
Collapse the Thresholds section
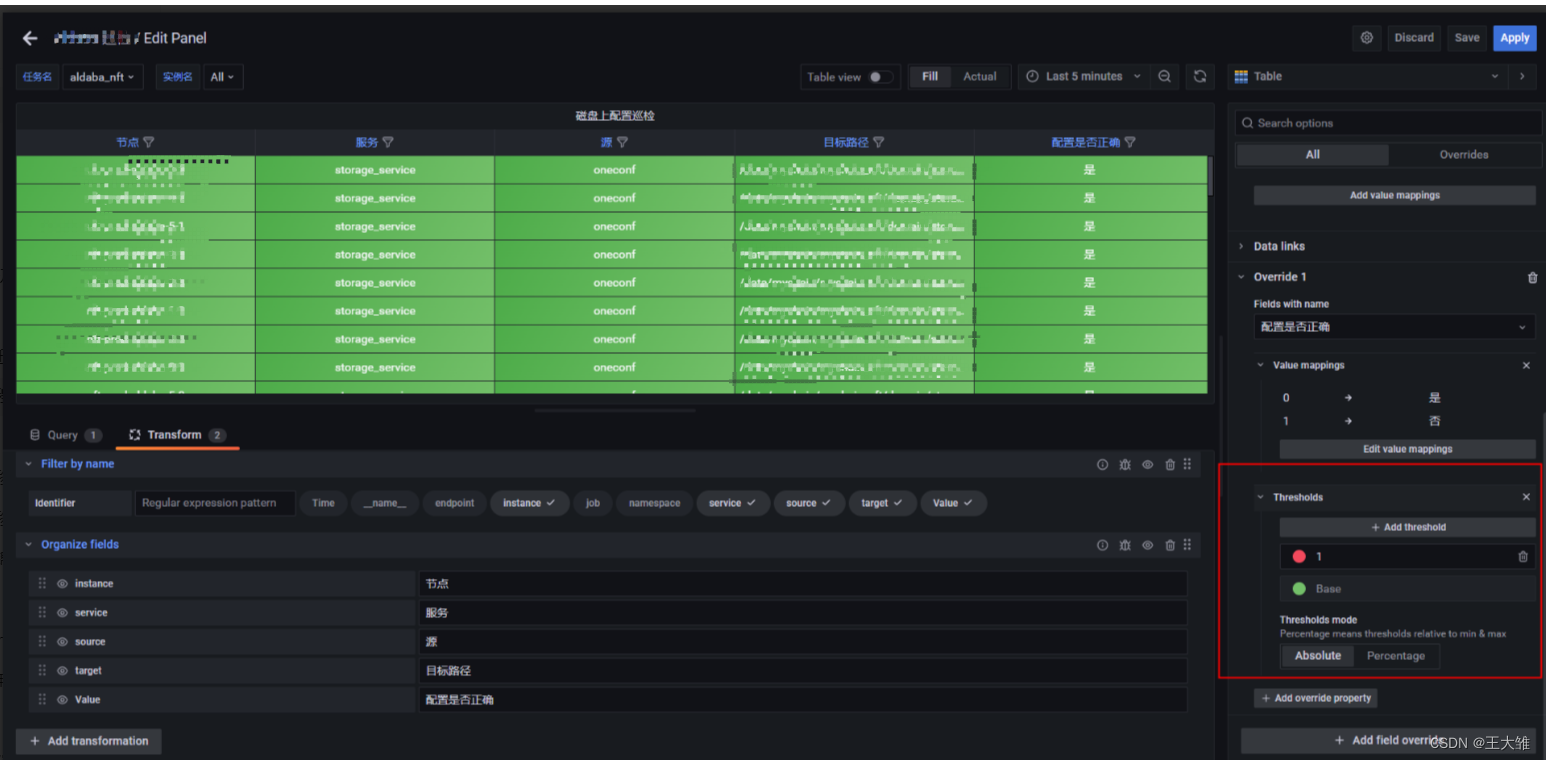[1261, 497]
